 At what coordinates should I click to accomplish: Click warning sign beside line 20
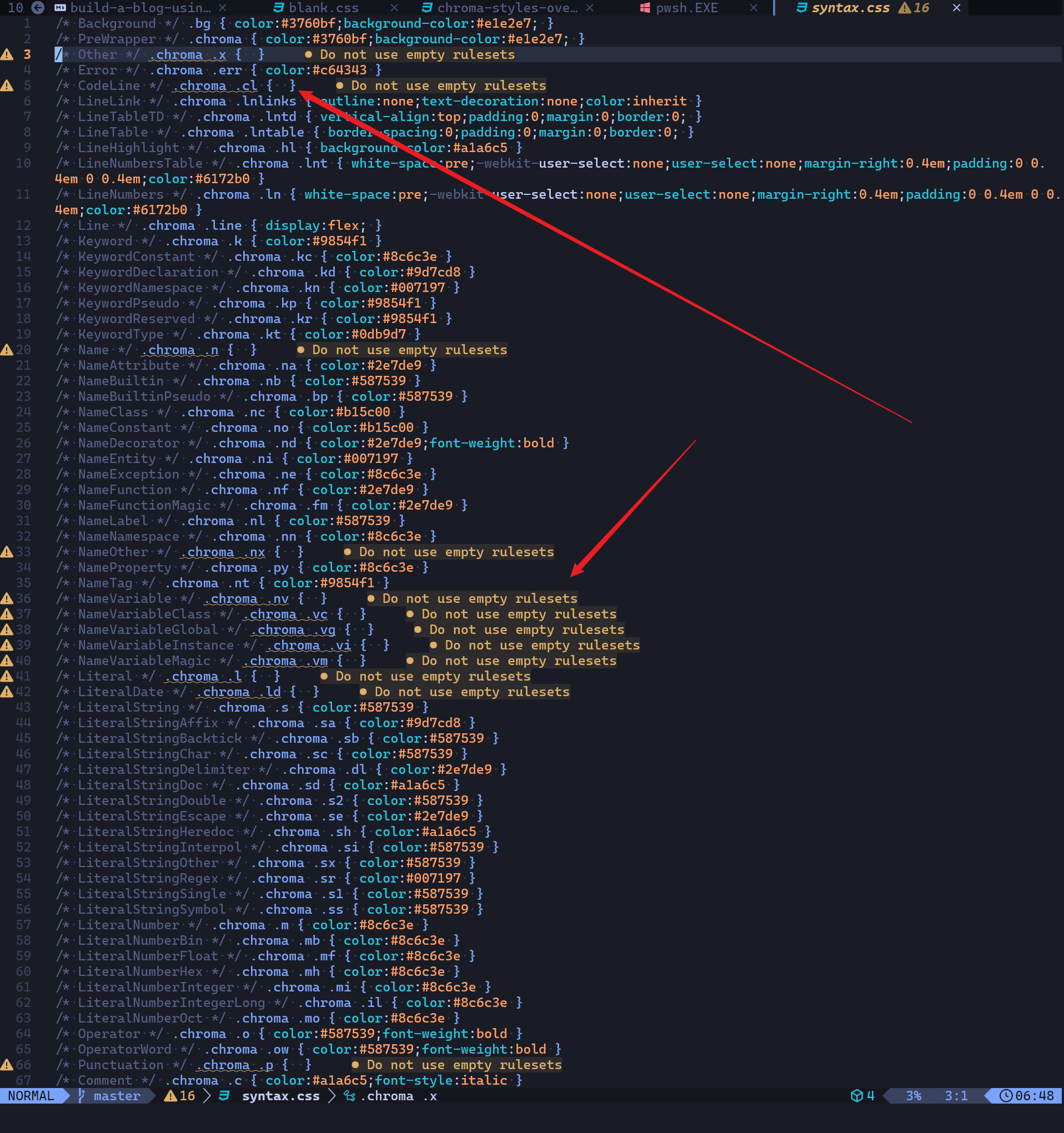7,350
